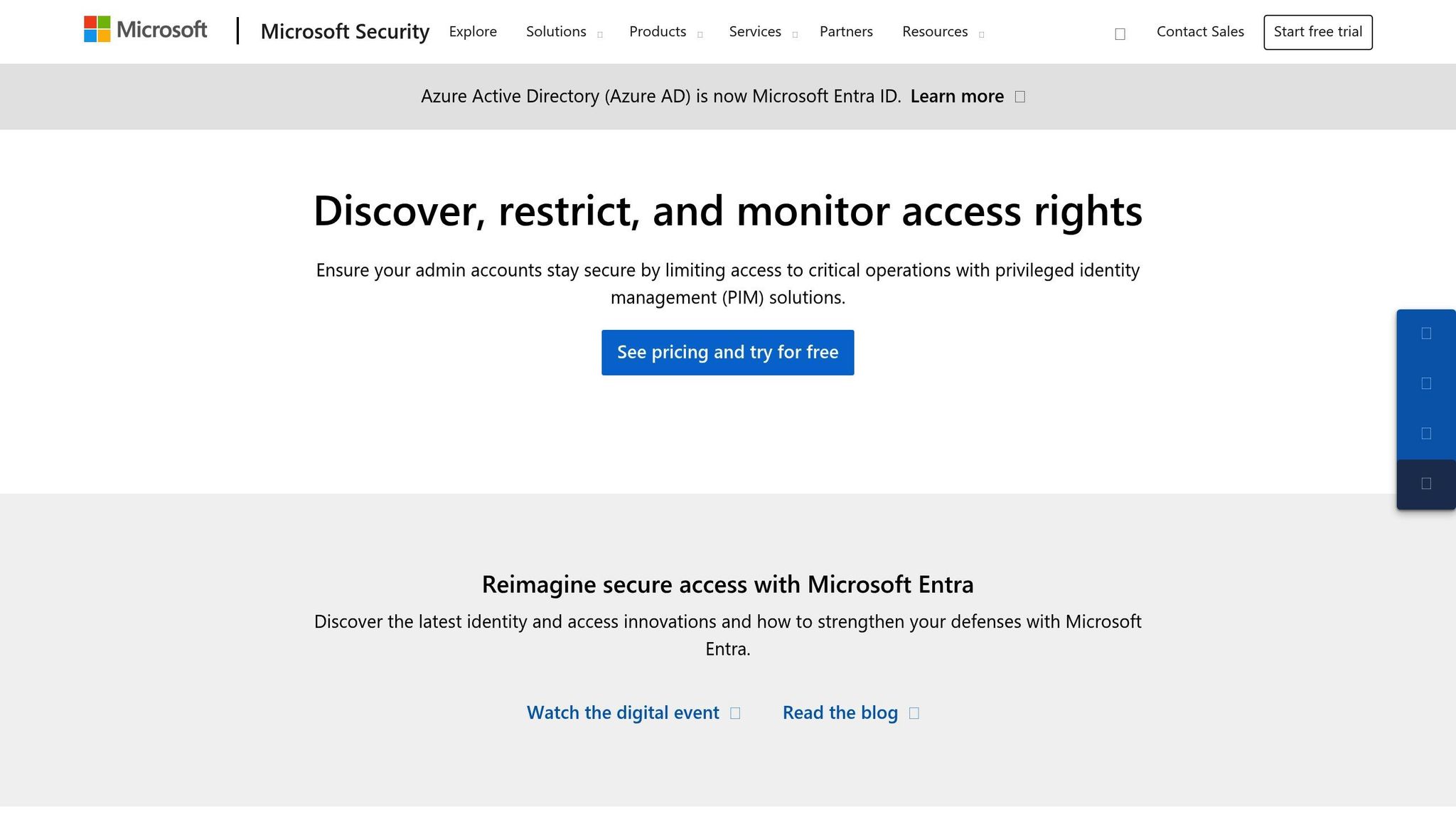Click the dark bottom side panel icon
Screen dimensions: 1456x819
1426,484
